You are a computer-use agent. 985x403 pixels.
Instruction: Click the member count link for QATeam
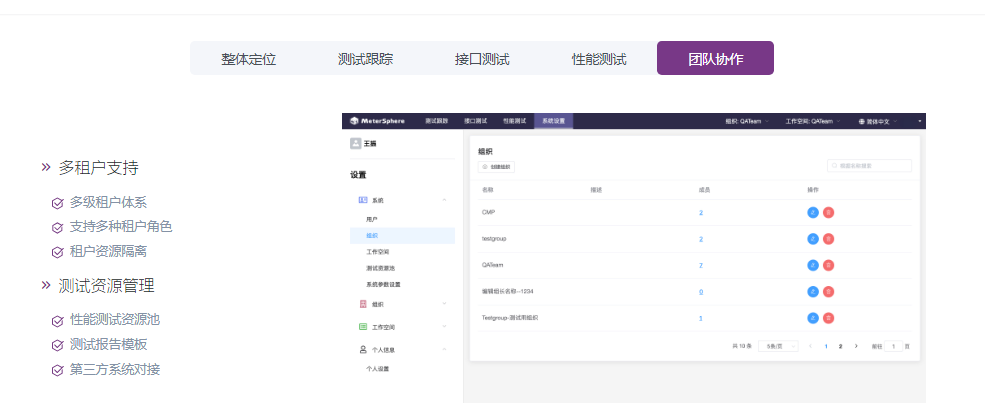point(701,266)
